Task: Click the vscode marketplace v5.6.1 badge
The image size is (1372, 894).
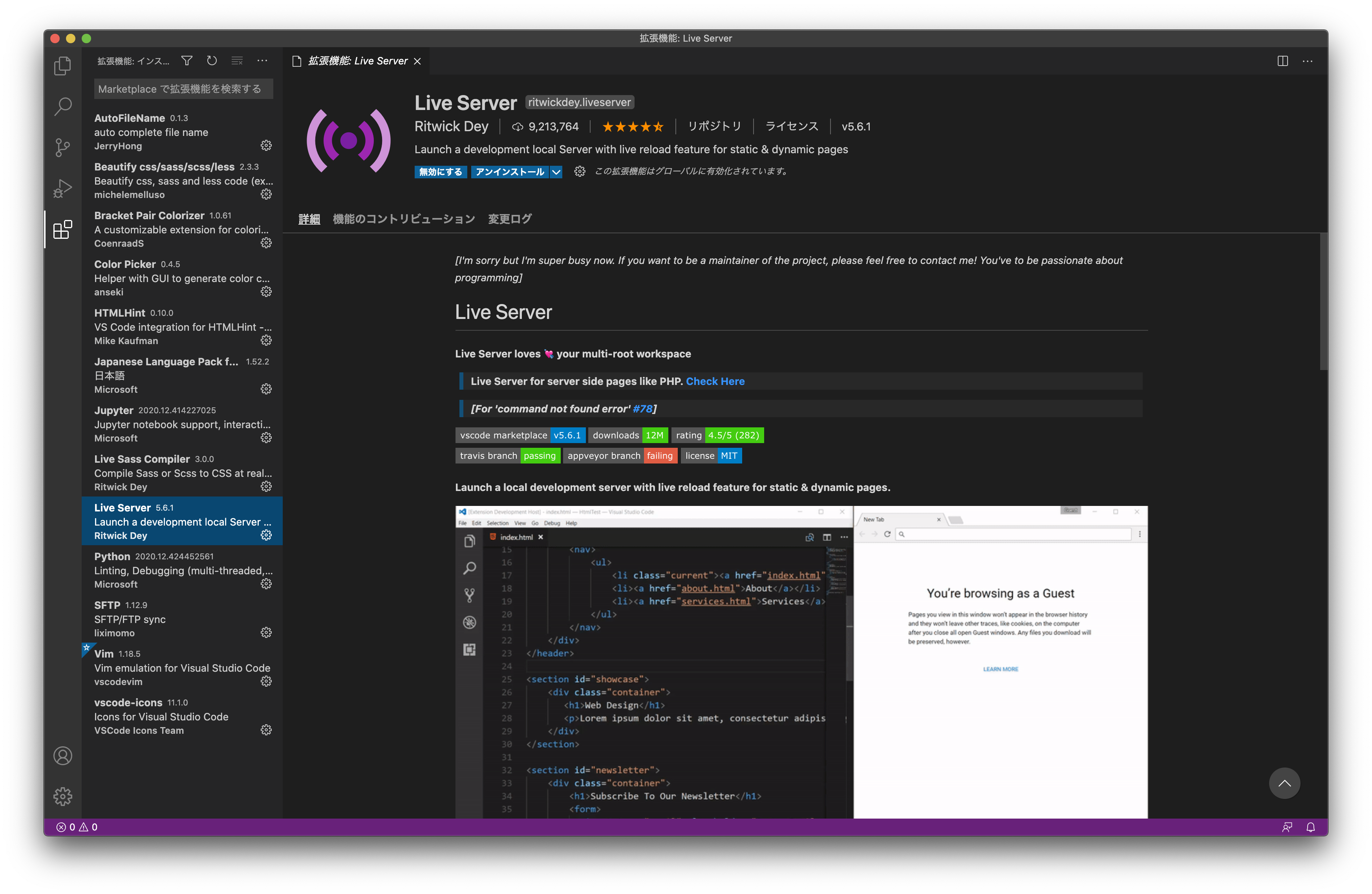Action: pos(520,436)
